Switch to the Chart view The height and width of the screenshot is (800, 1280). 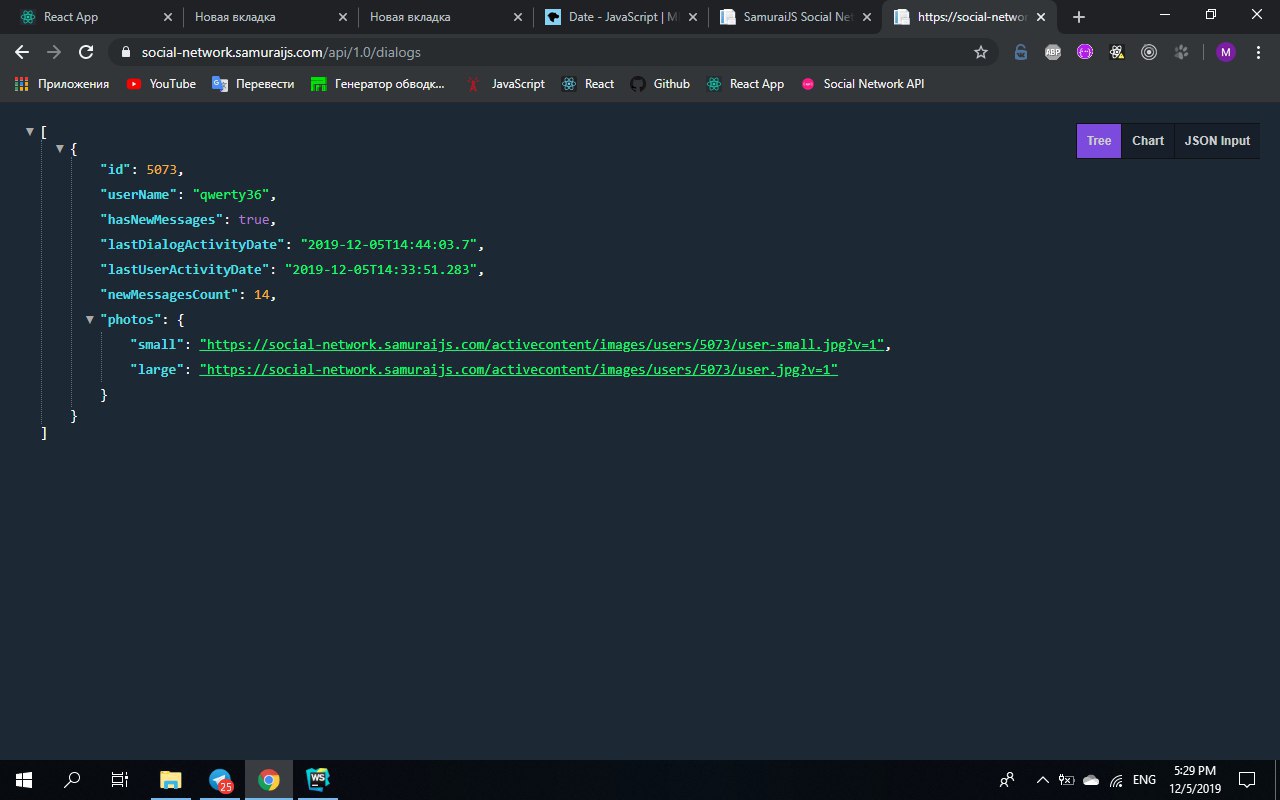coord(1147,141)
